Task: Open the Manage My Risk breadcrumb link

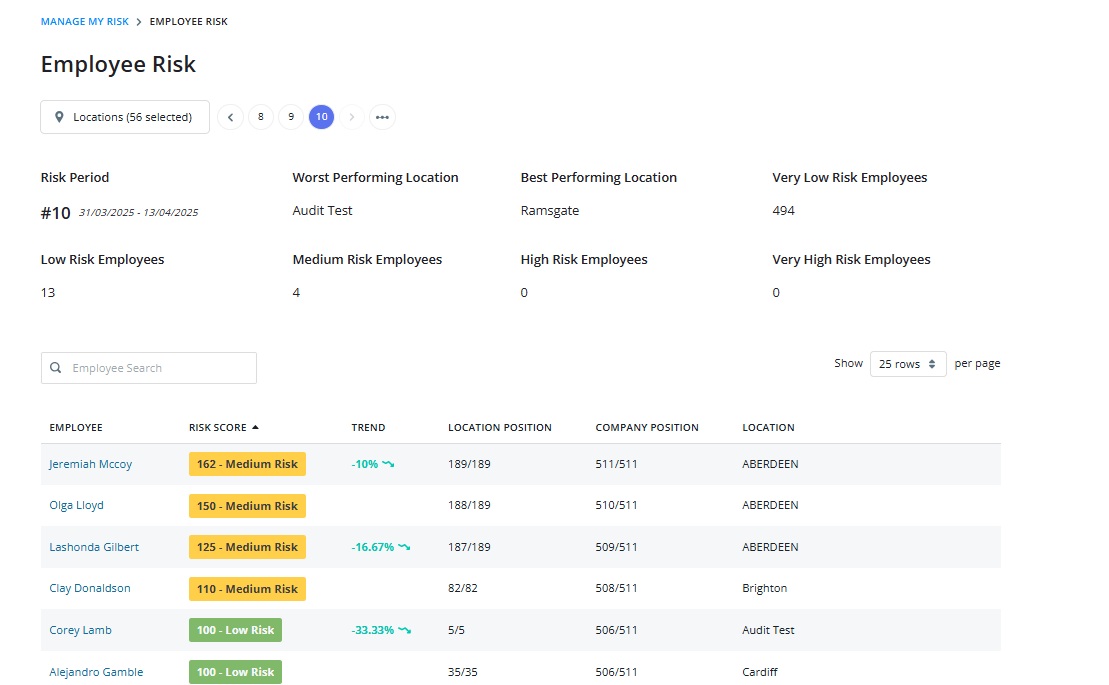Action: (85, 22)
